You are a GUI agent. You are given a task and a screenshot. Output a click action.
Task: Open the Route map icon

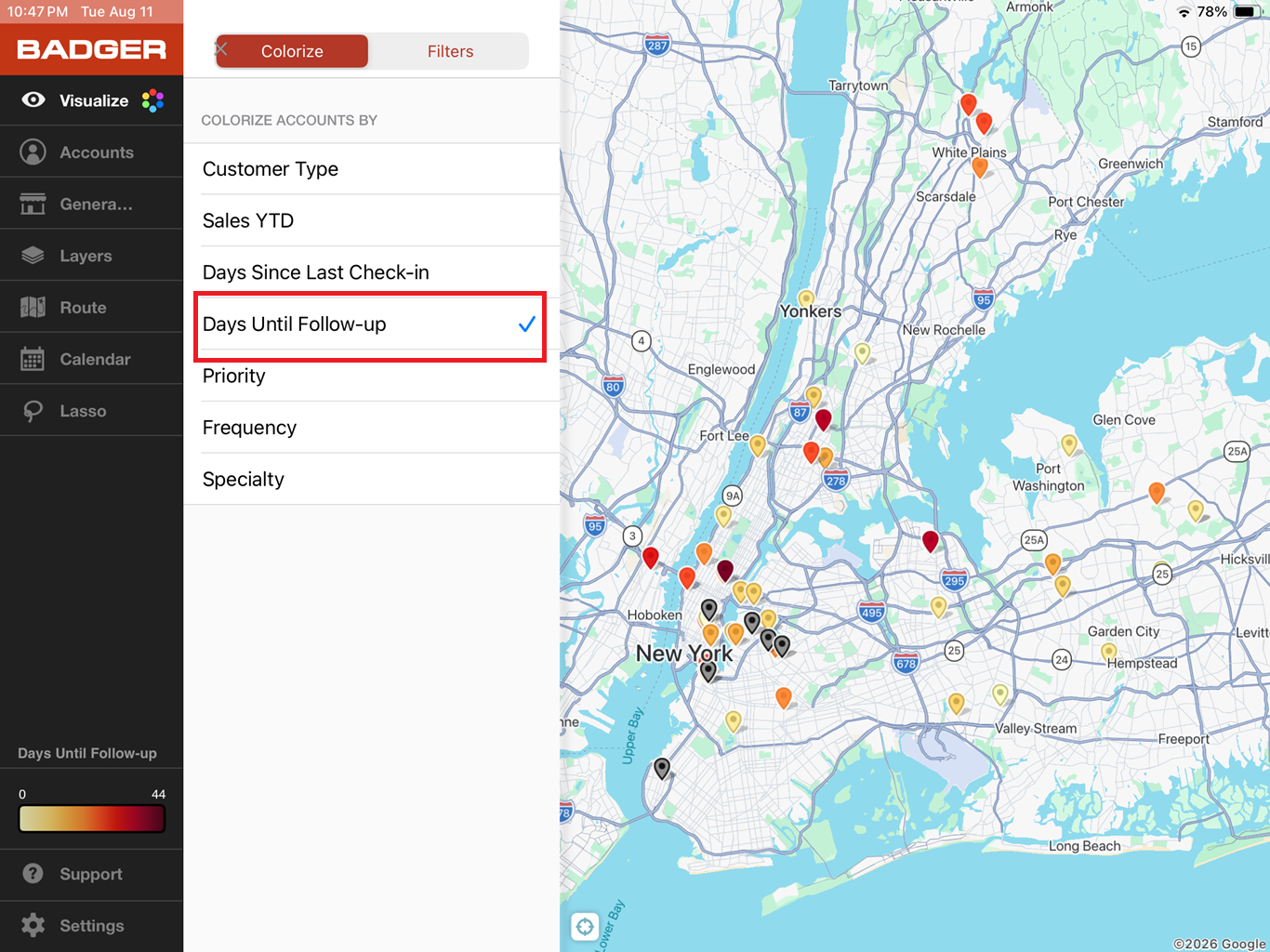tap(33, 307)
